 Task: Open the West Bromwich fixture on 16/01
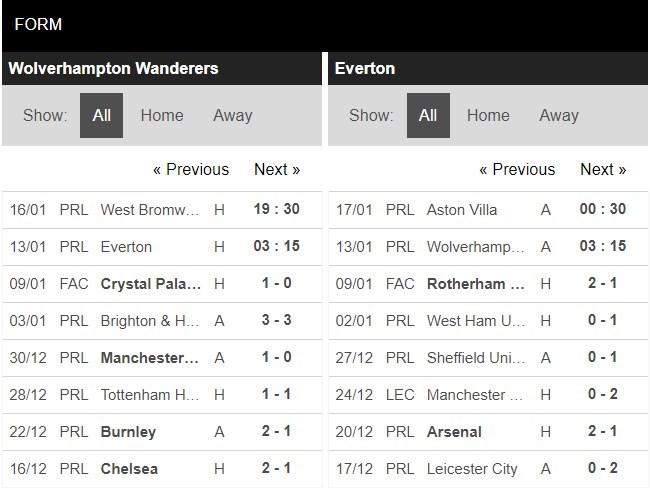pos(162,210)
